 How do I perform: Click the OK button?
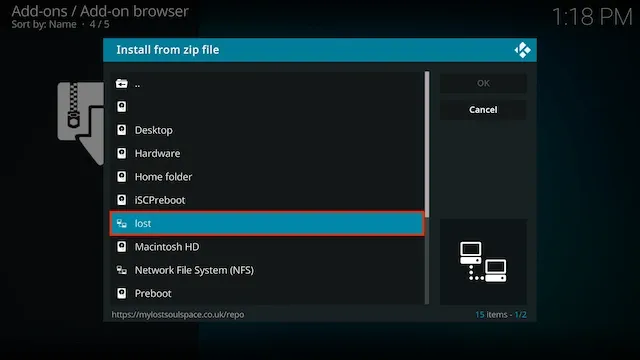[x=483, y=83]
